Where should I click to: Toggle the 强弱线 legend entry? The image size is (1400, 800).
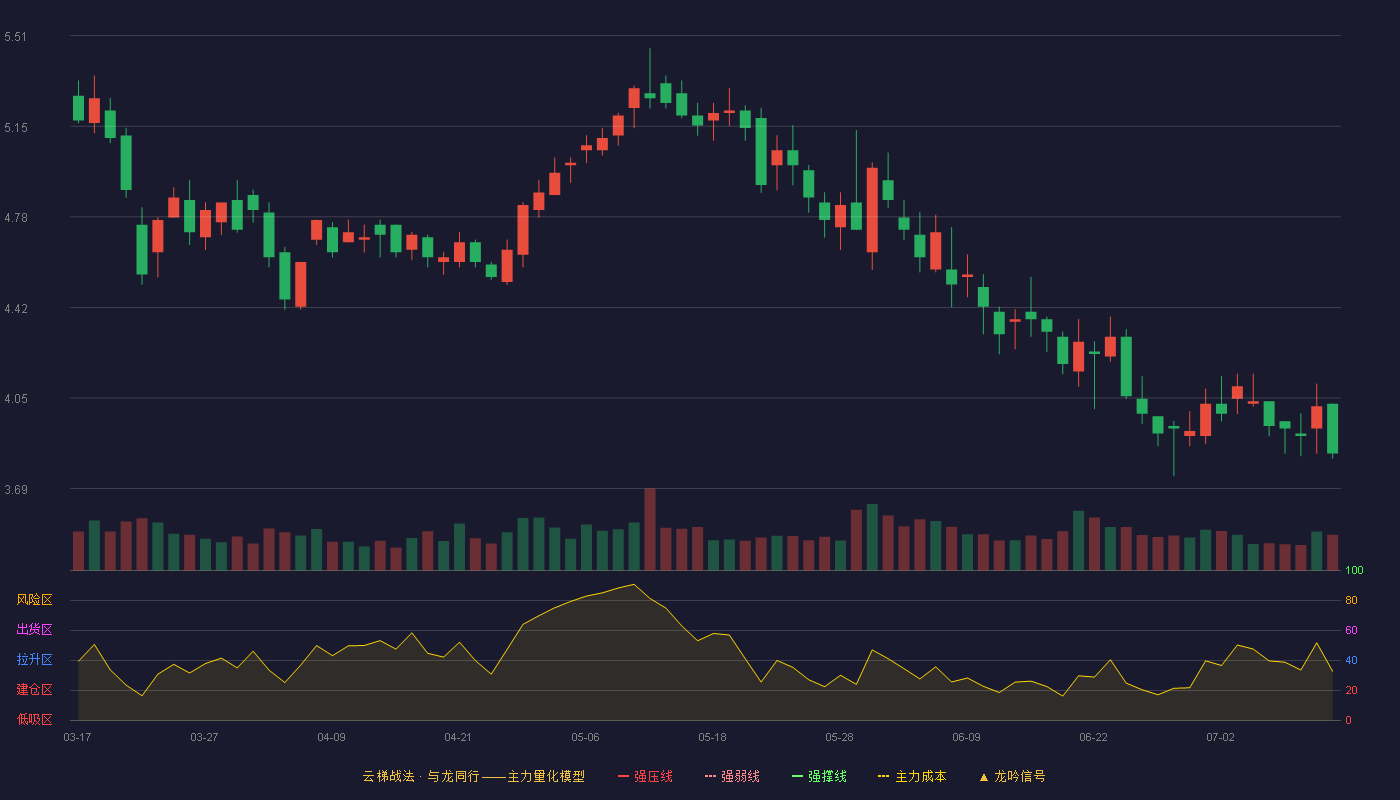732,776
